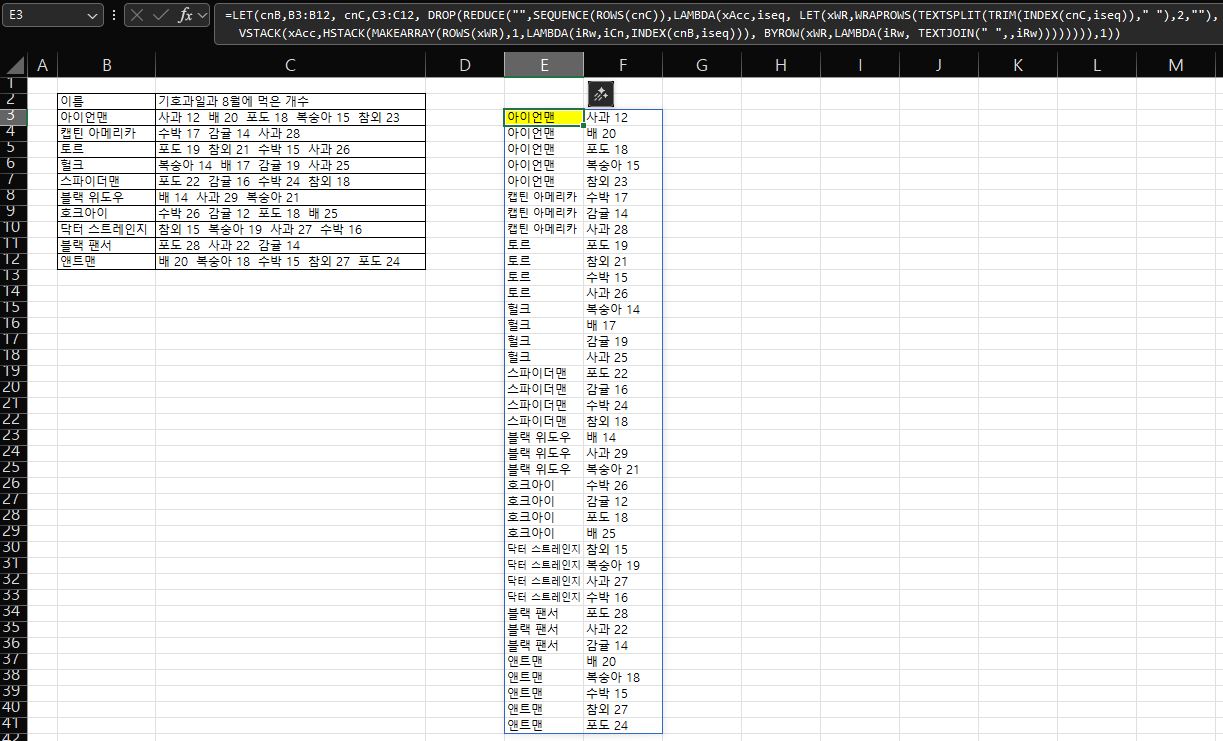Click the sparkle icon above column F data
Screen dimensions: 1223x741
[x=601, y=95]
